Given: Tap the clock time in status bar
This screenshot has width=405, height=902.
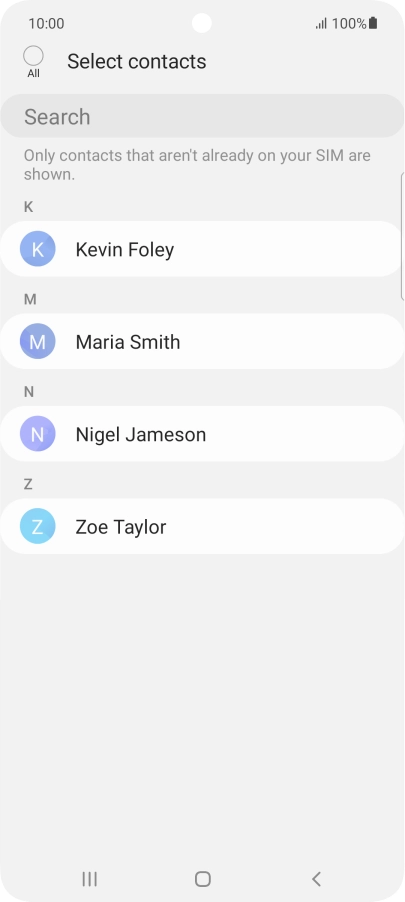Looking at the screenshot, I should 46,24.
